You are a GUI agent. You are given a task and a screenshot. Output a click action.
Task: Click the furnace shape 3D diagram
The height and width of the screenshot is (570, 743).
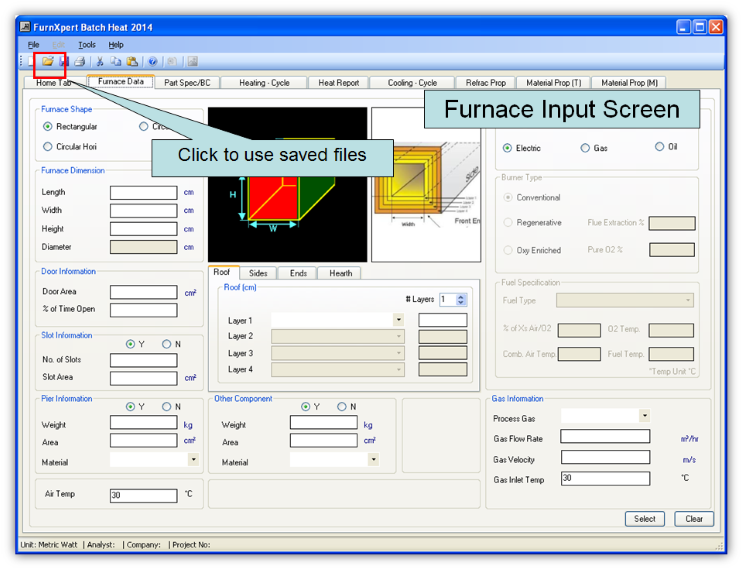[x=287, y=185]
